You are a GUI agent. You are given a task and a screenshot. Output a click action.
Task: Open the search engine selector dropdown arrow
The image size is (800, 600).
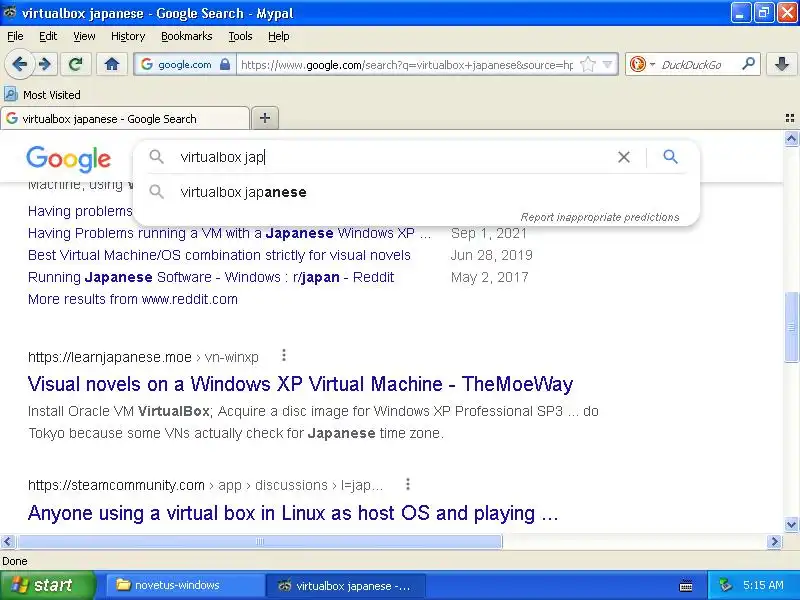point(652,65)
